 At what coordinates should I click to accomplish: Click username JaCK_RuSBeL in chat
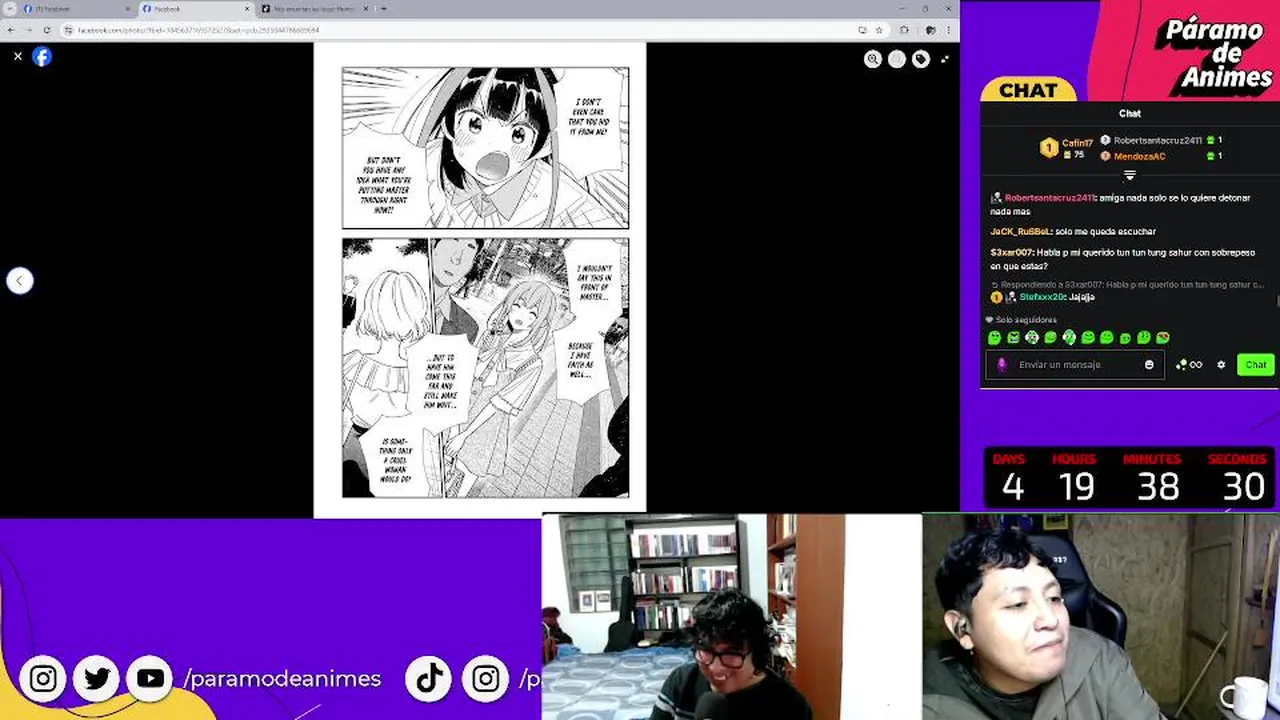point(1019,232)
